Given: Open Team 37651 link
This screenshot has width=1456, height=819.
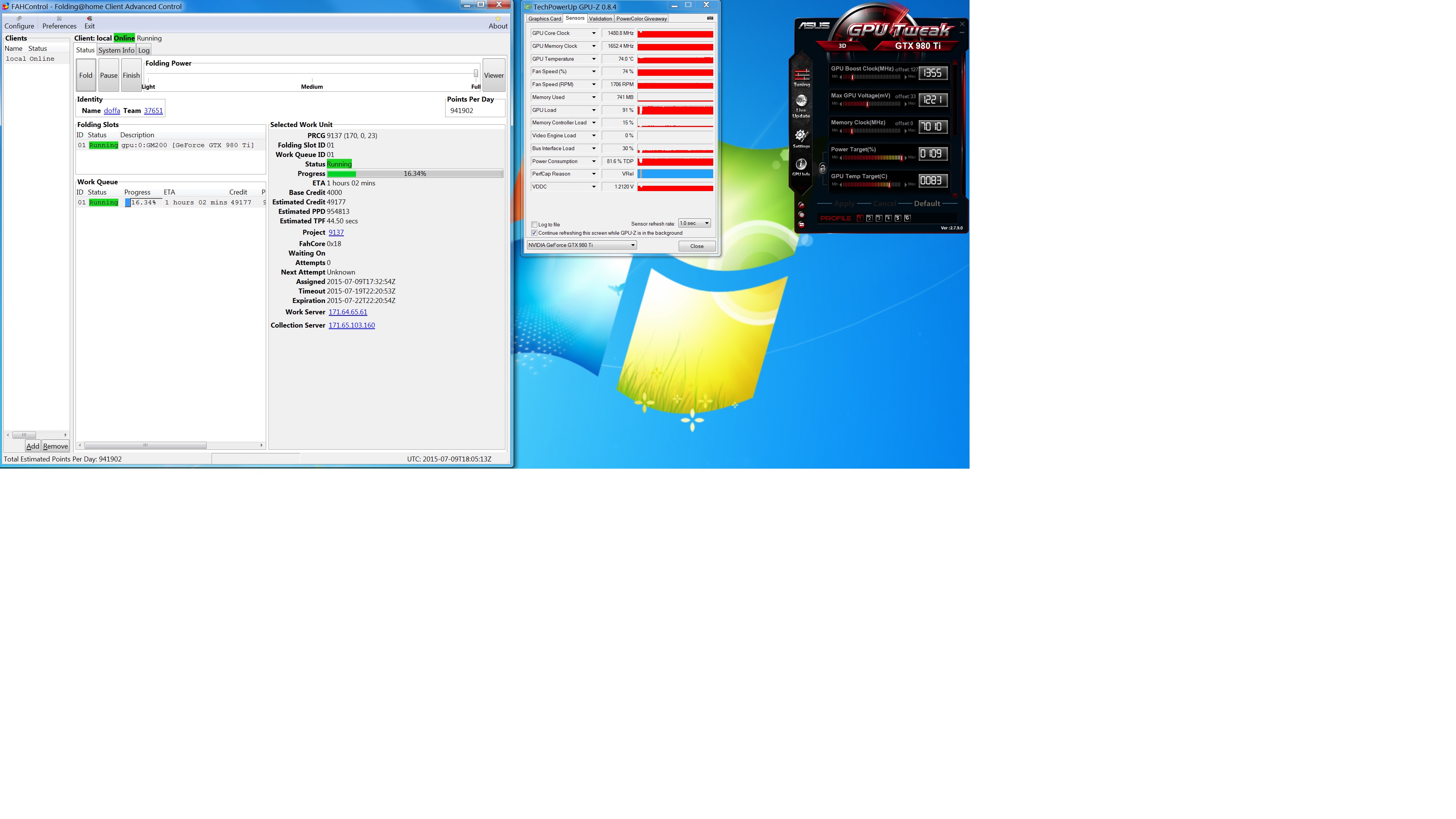Looking at the screenshot, I should coord(153,111).
